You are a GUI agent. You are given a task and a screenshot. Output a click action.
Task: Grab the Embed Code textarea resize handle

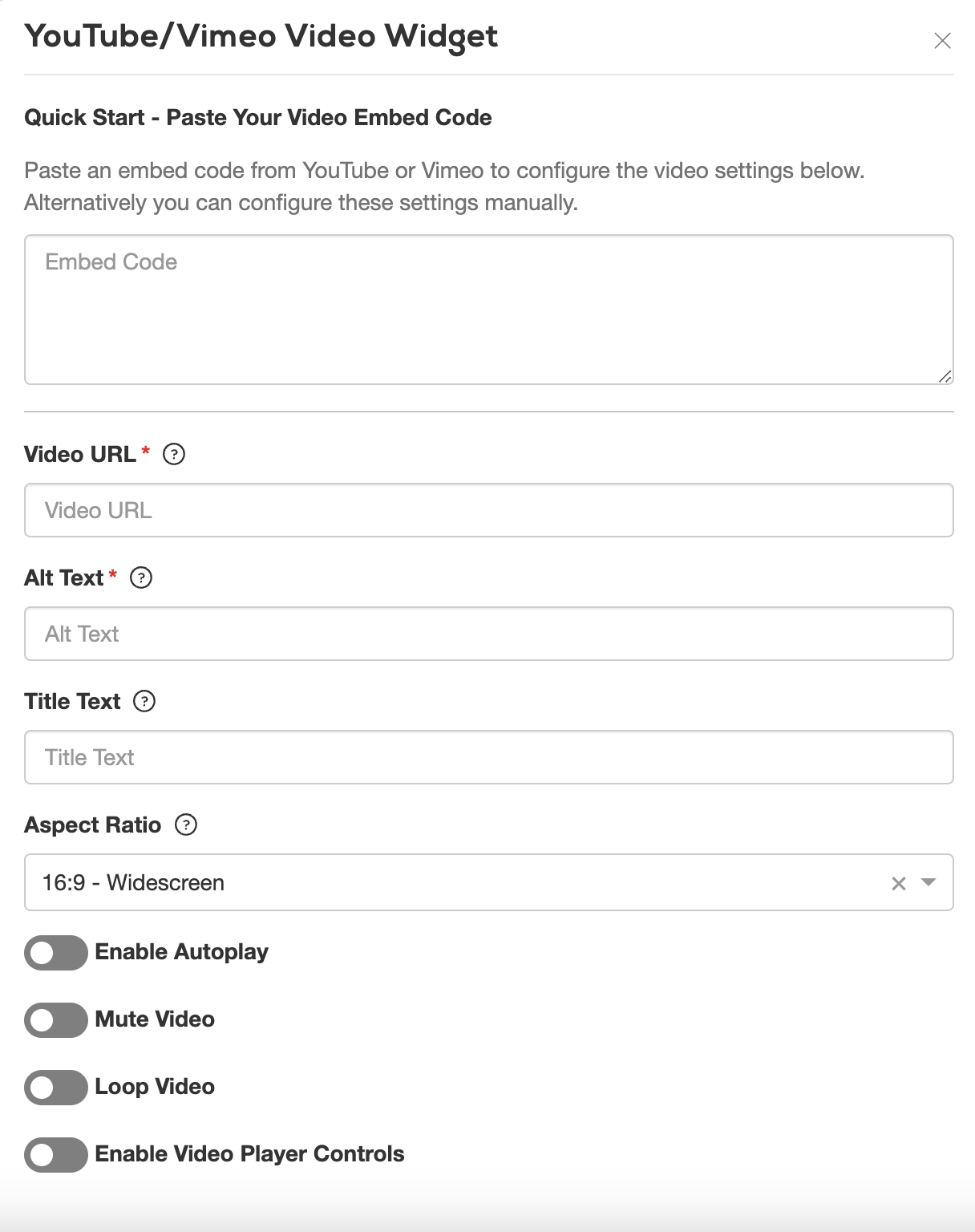[x=945, y=376]
